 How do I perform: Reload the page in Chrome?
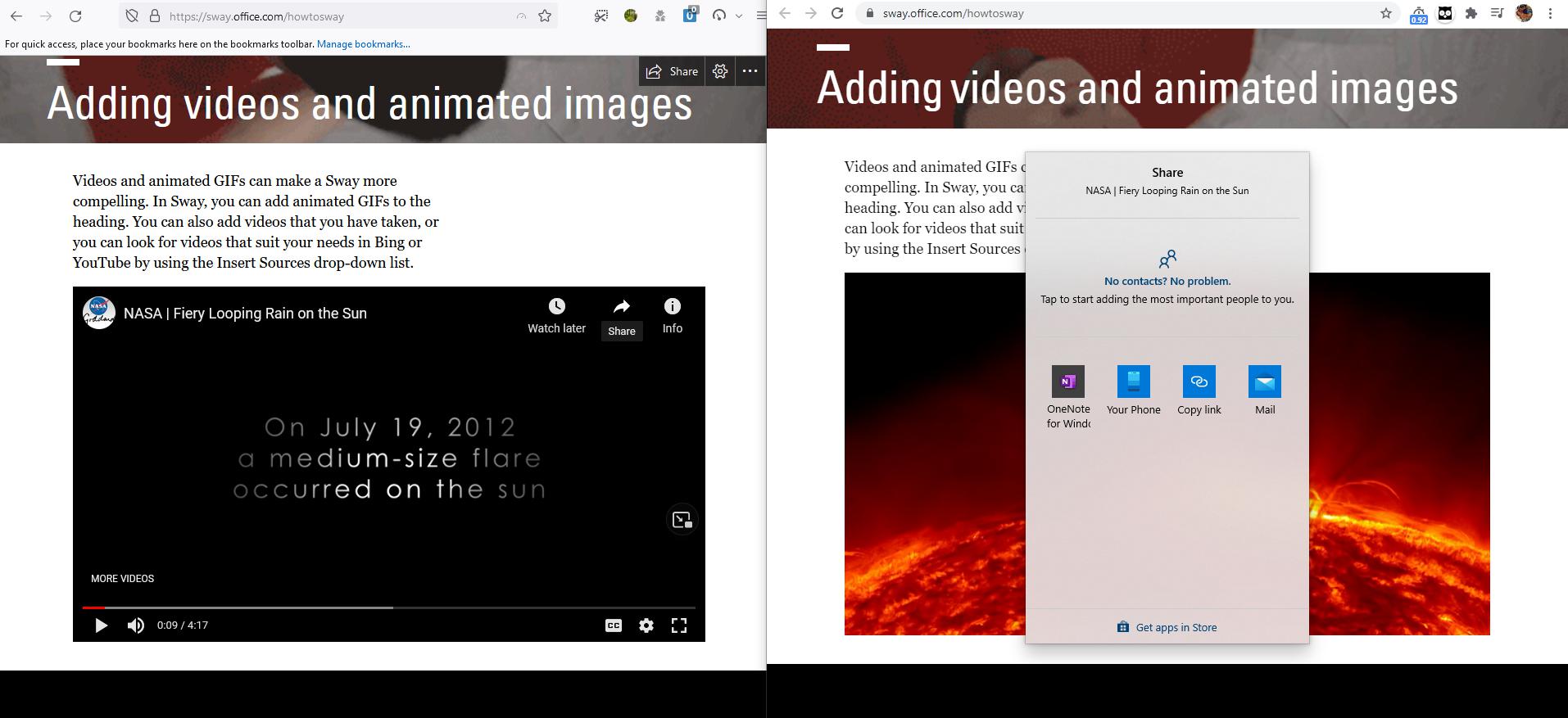(837, 13)
